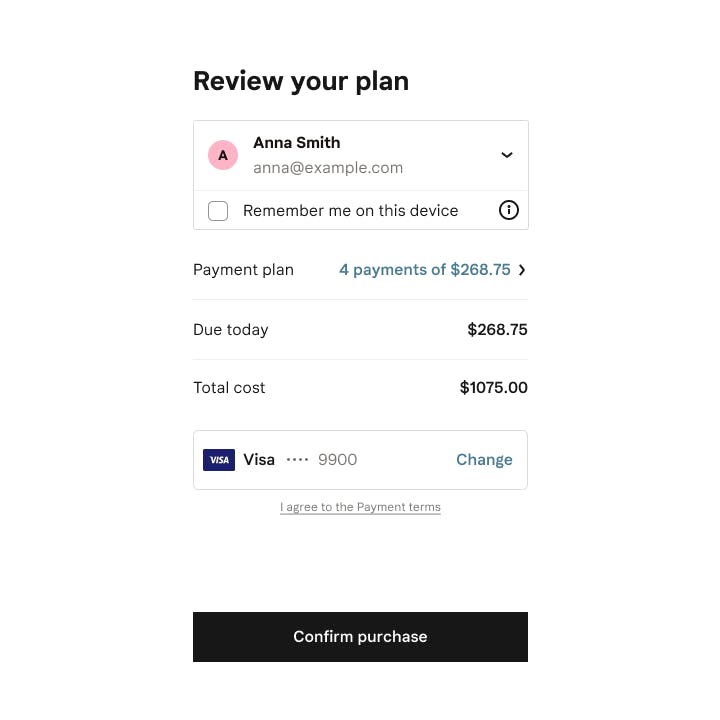
Task: Click the Visa card logo icon
Action: point(219,460)
